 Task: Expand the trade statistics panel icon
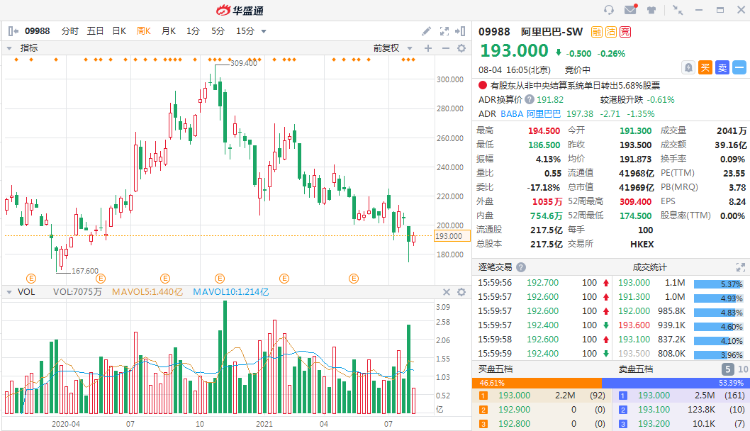coord(740,267)
